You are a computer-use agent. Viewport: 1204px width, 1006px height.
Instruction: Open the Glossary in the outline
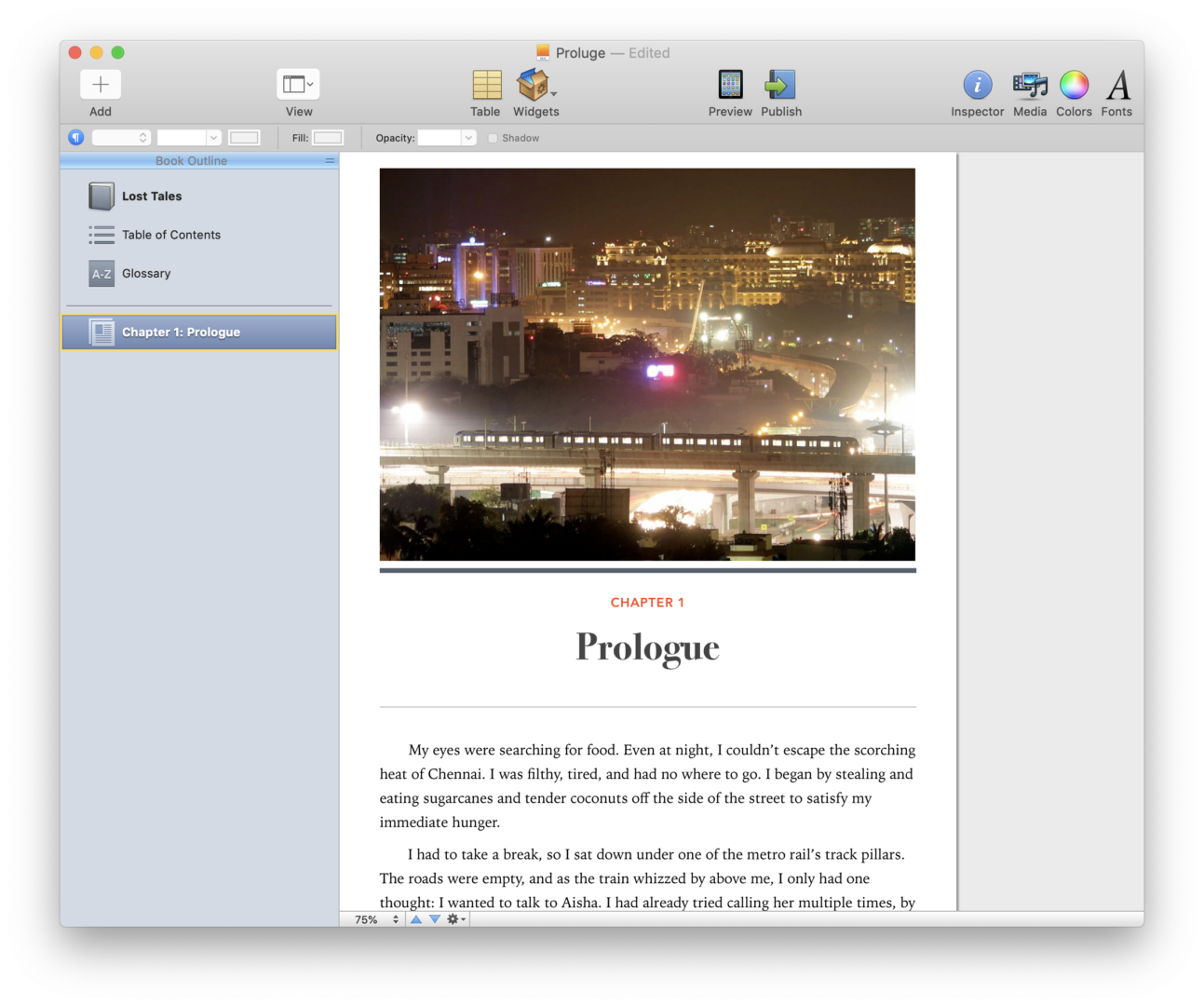tap(146, 274)
